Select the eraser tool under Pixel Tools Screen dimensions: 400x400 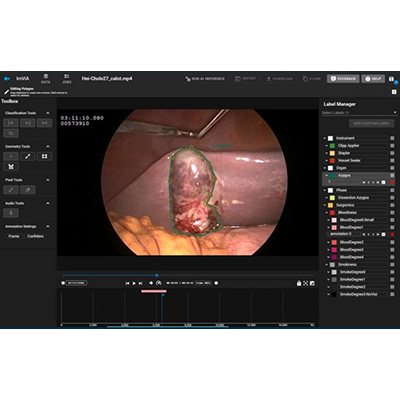pyautogui.click(x=28, y=190)
